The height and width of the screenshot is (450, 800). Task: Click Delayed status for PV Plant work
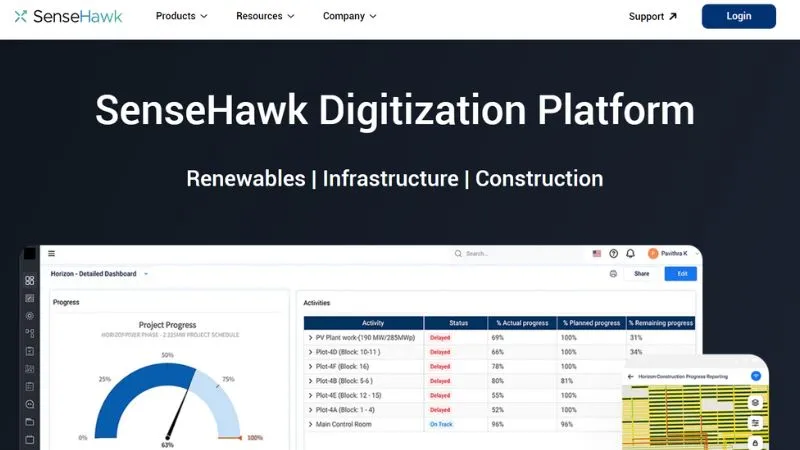pos(440,338)
